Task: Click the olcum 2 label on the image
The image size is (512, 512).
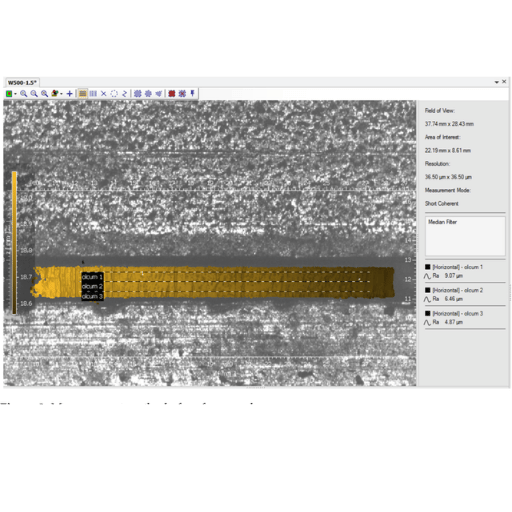Action: click(92, 286)
